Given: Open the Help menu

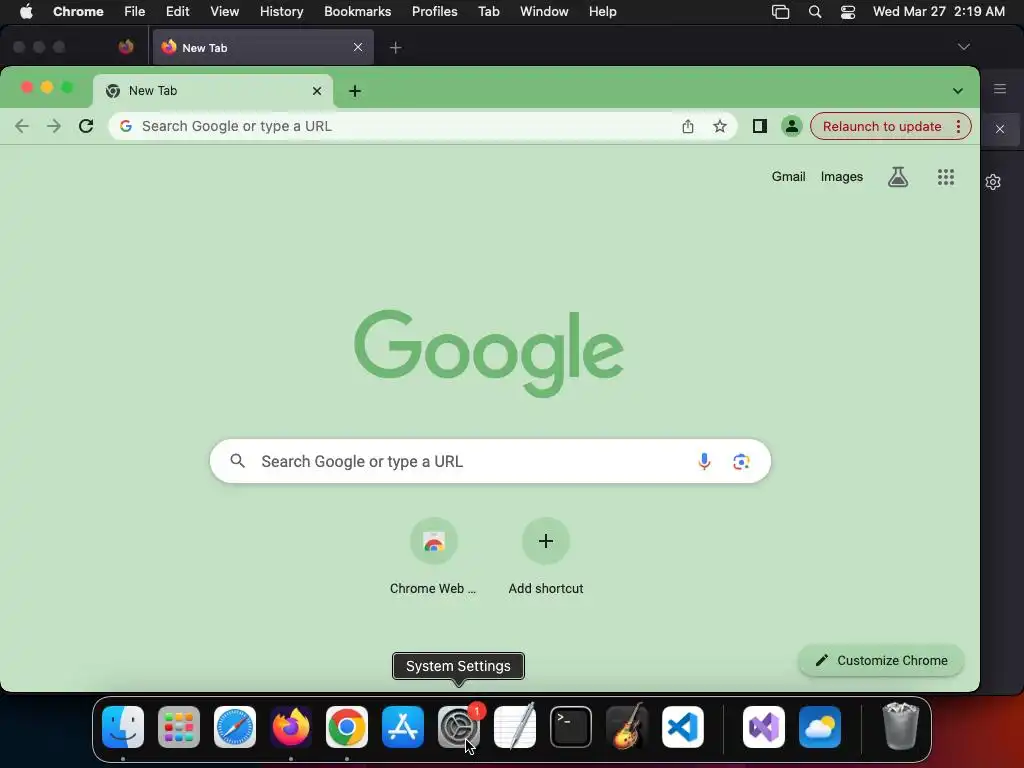Looking at the screenshot, I should [602, 11].
